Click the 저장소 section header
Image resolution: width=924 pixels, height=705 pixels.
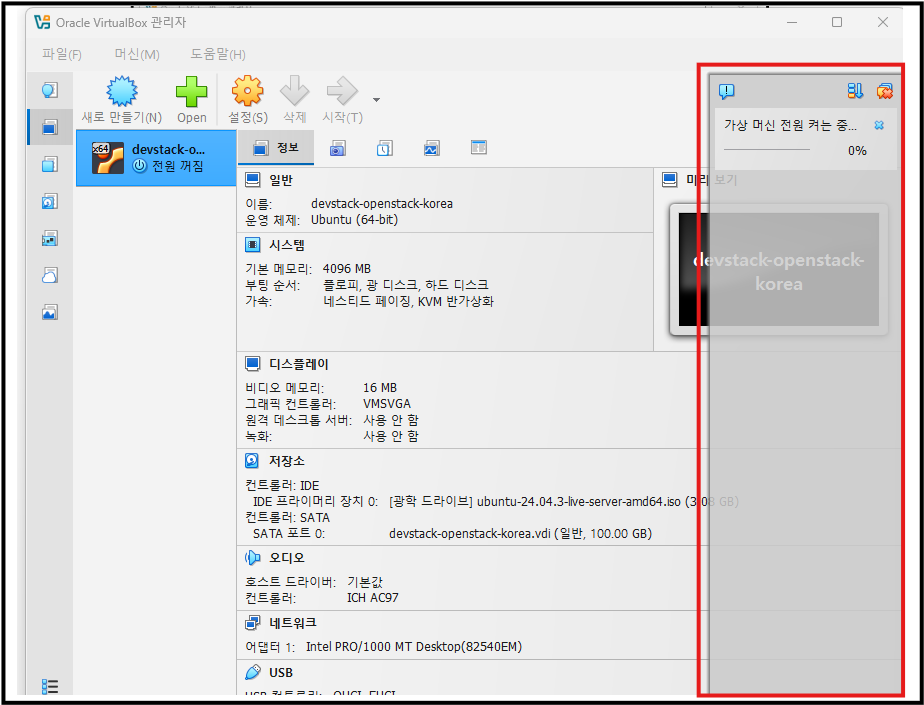[287, 460]
